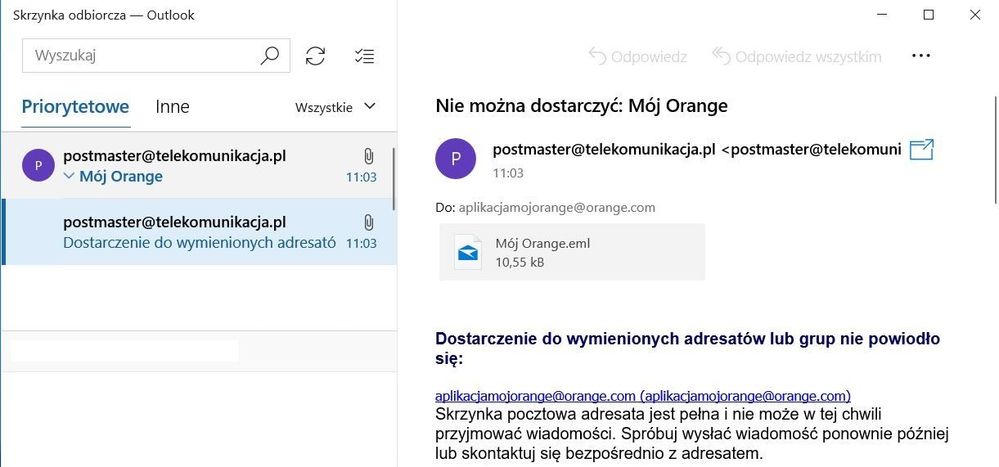Click 11:03 timestamp under sender name
Viewport: 999px width, 467px height.
pos(508,173)
